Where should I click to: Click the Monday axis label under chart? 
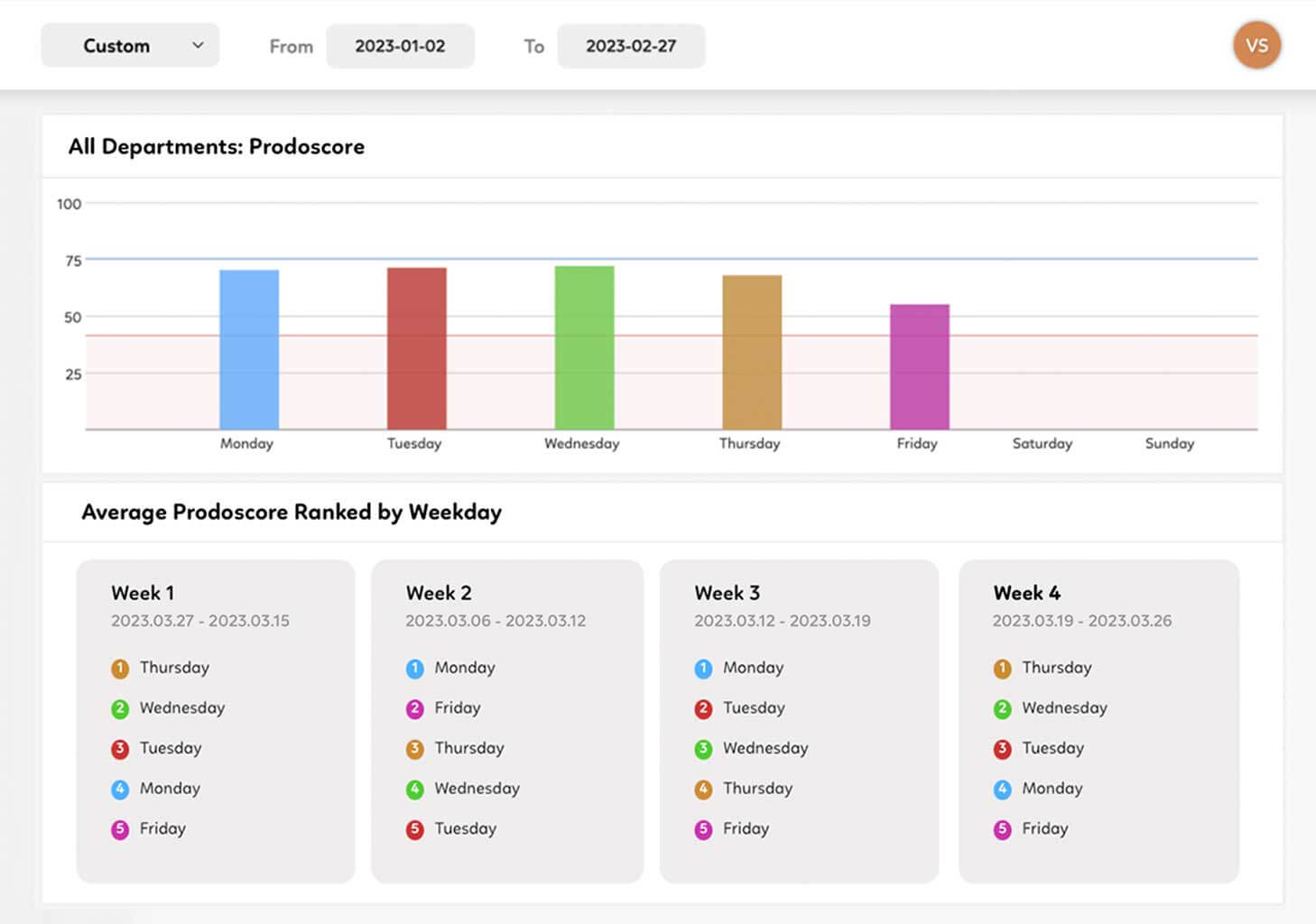point(246,443)
